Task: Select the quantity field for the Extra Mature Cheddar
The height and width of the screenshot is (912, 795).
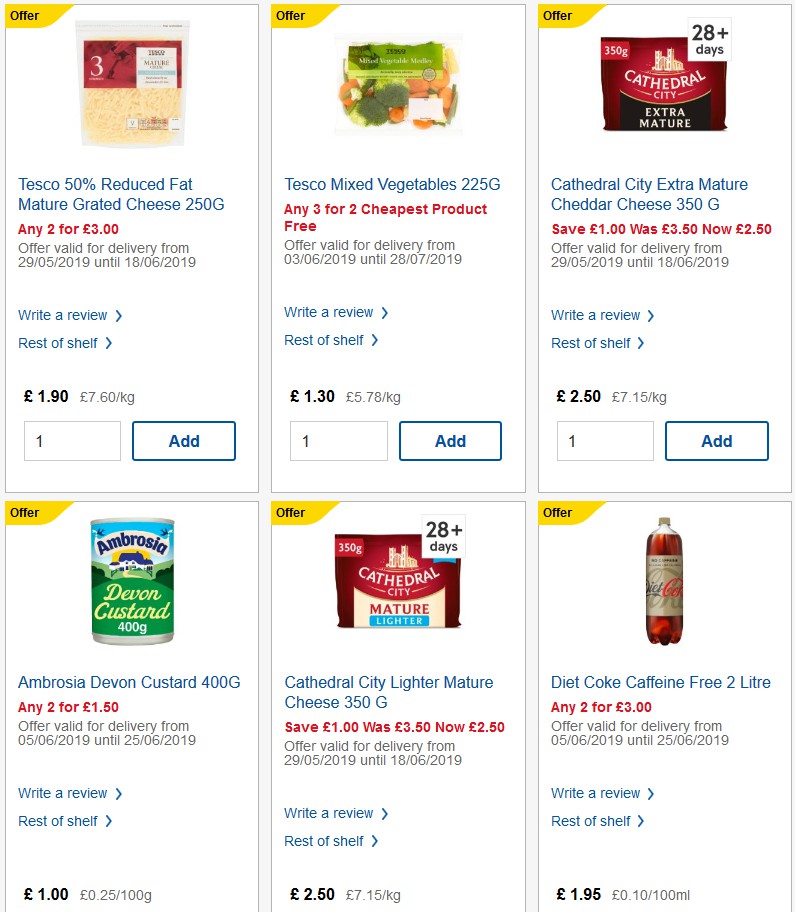Action: click(x=605, y=440)
